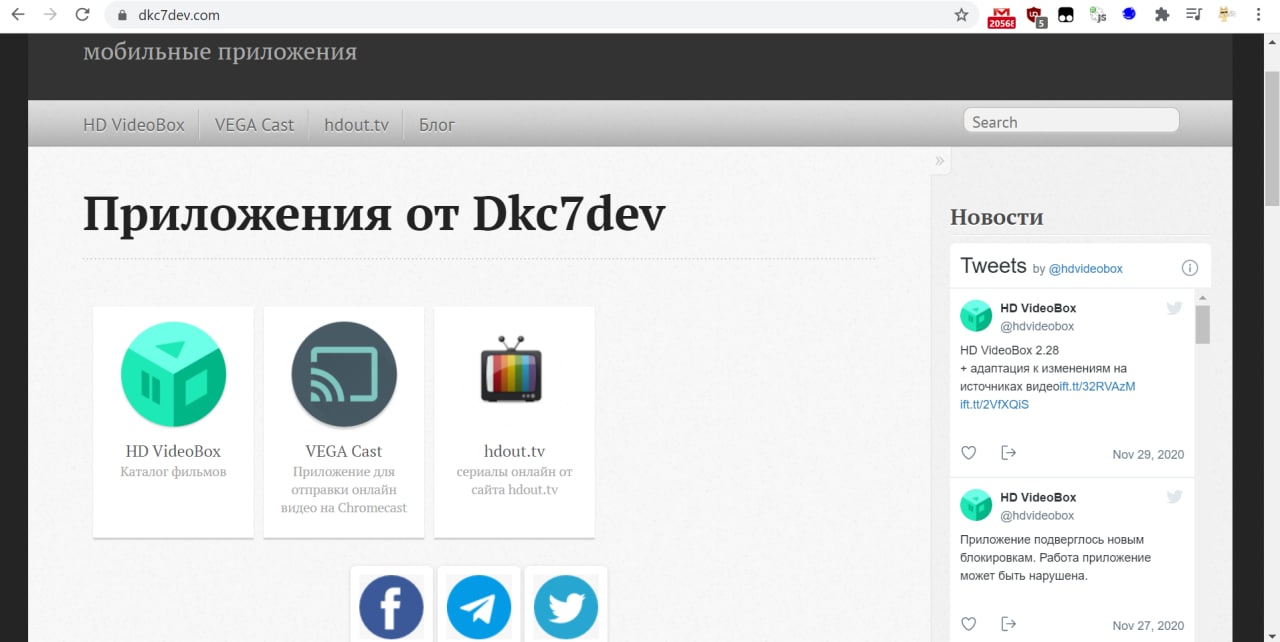This screenshot has height=642, width=1280.
Task: Collapse sidebar with the double-chevron toggle
Action: [x=940, y=160]
